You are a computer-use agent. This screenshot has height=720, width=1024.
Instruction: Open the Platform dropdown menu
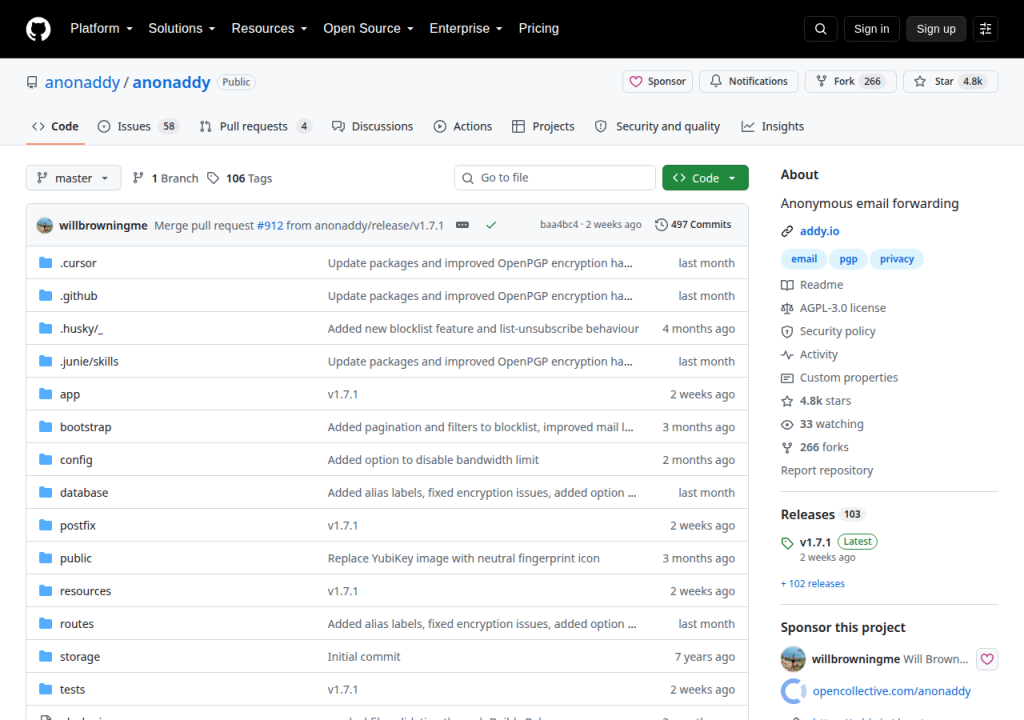(x=101, y=29)
